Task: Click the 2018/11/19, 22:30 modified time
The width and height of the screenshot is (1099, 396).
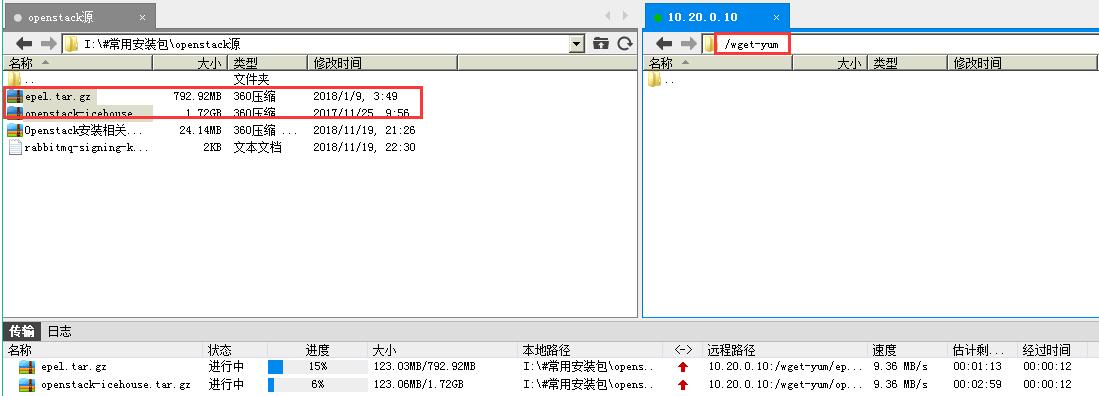Action: click(x=364, y=147)
